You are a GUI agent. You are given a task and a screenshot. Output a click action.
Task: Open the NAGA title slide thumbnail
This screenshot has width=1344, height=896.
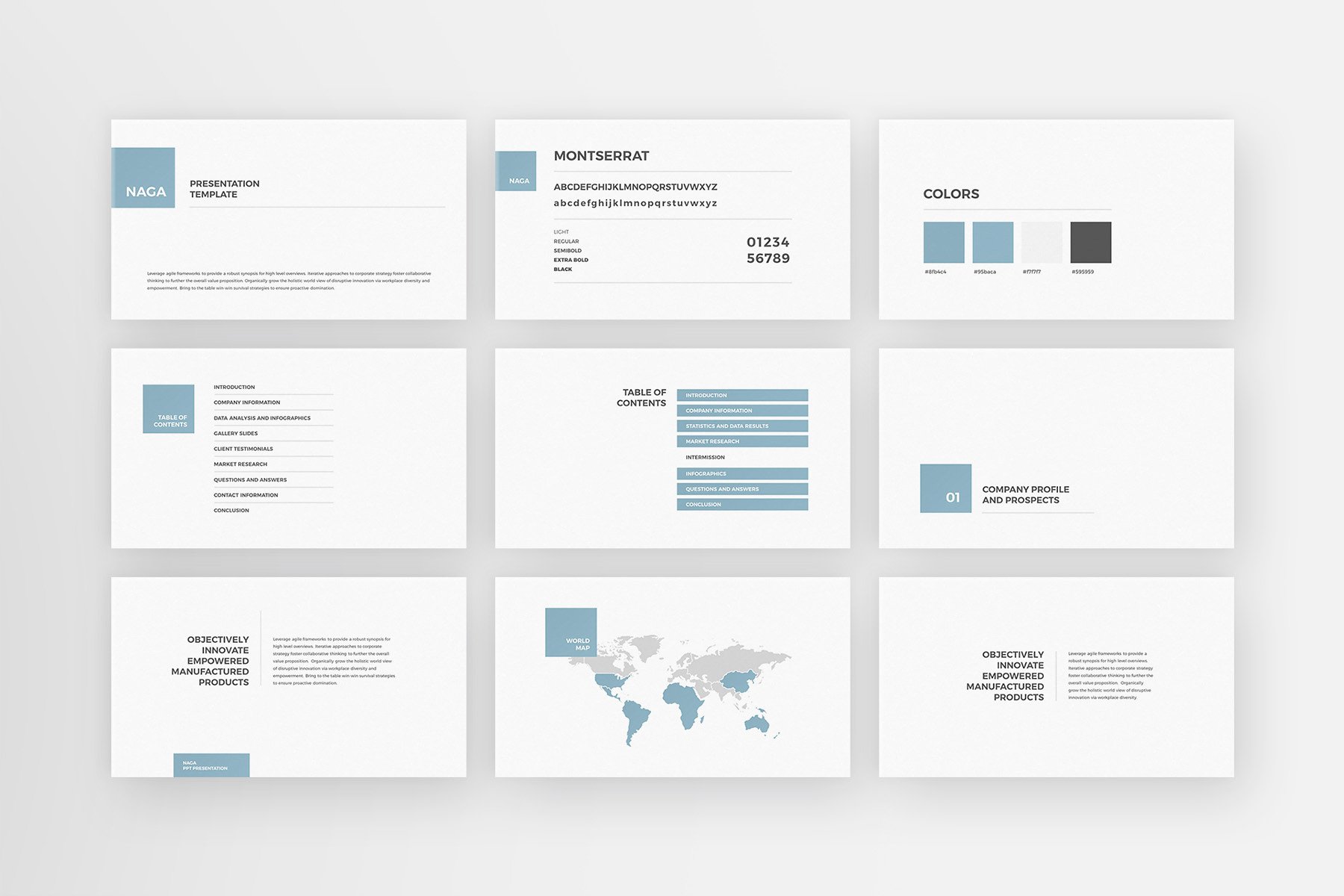(x=289, y=220)
